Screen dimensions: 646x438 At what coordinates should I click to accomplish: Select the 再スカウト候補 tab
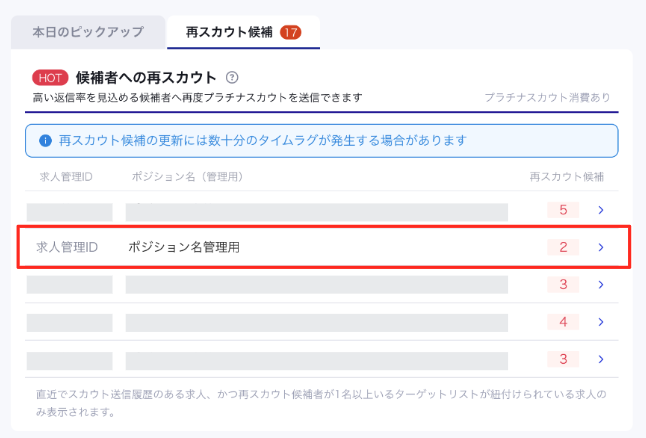point(231,32)
